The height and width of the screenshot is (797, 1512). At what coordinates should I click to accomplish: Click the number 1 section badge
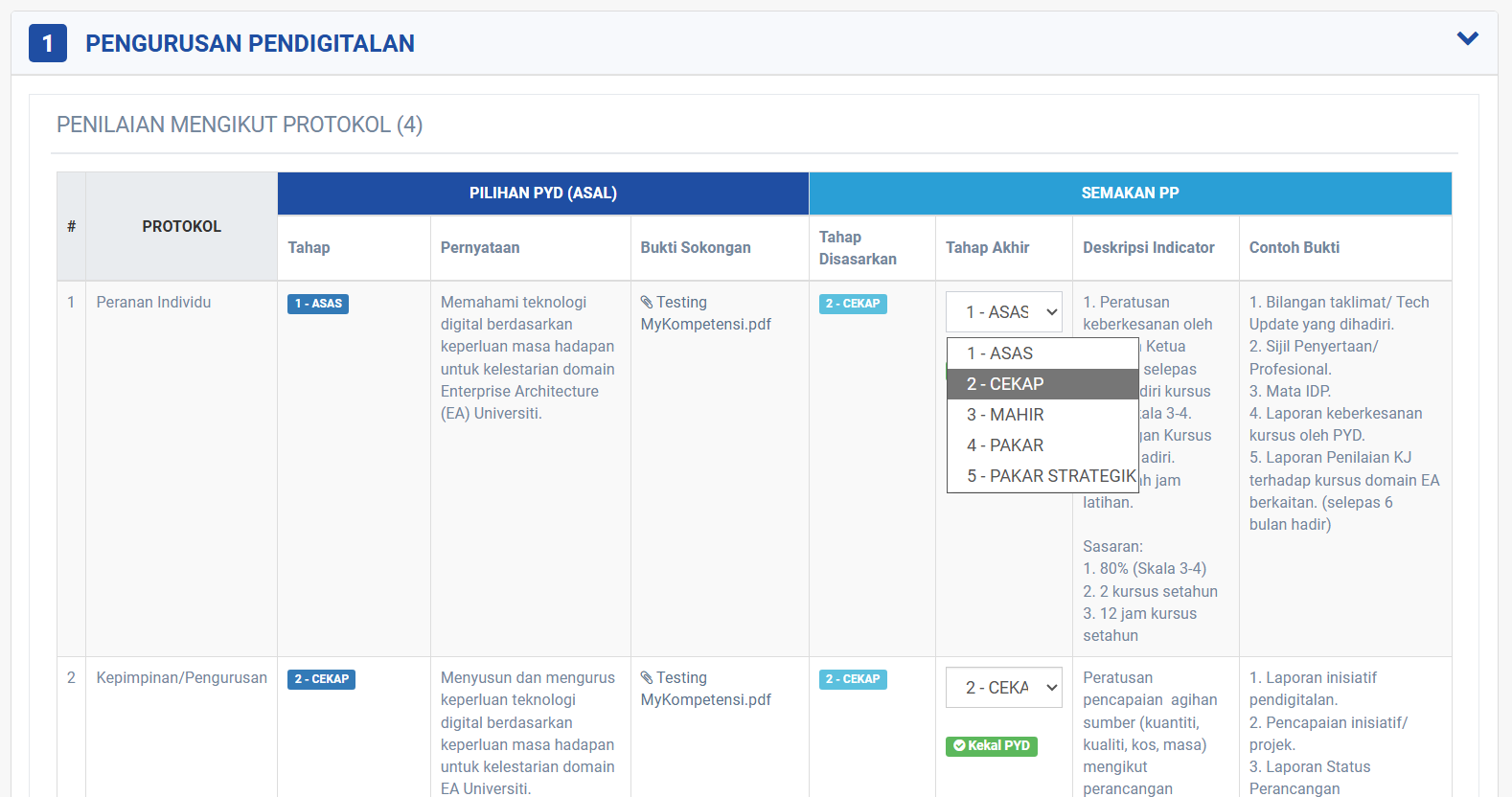(x=48, y=43)
